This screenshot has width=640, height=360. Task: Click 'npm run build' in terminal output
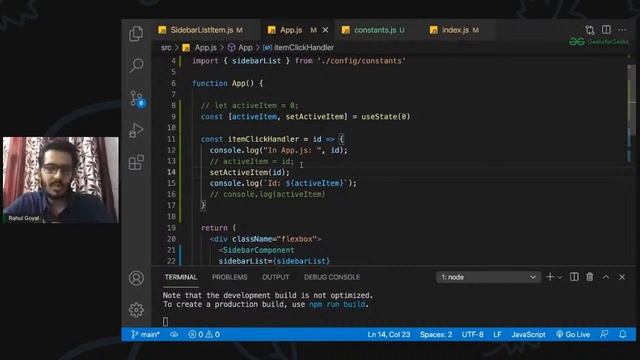tap(337, 304)
